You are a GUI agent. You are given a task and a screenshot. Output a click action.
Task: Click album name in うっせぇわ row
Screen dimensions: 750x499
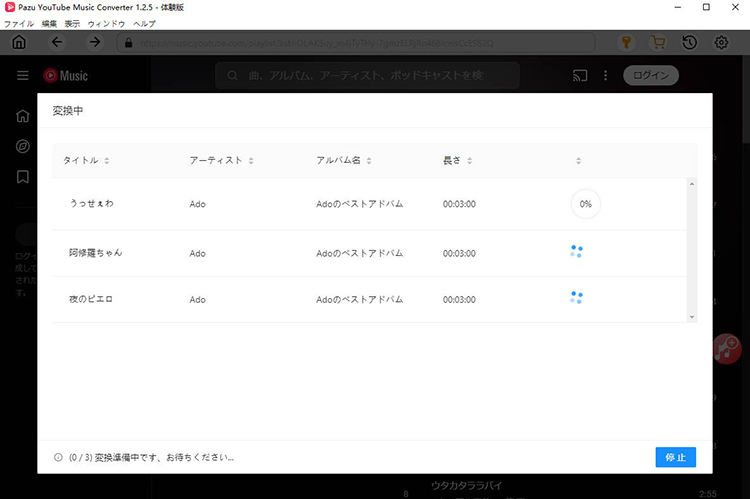tap(360, 204)
